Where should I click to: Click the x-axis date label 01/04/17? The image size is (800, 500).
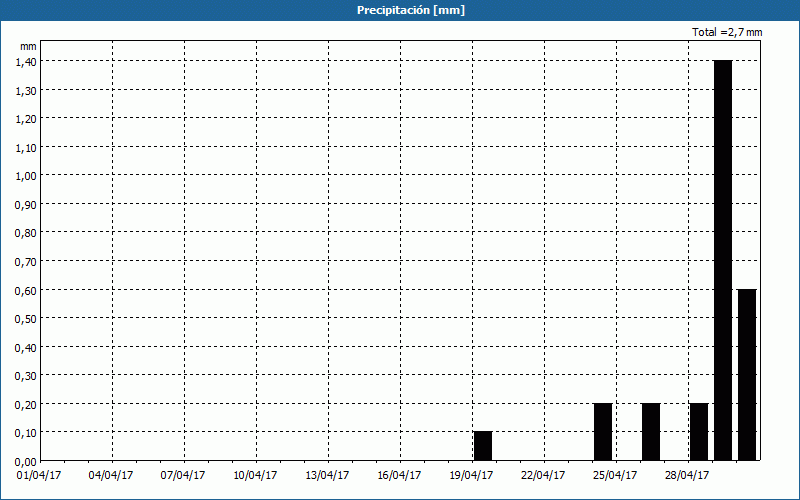(x=39, y=476)
